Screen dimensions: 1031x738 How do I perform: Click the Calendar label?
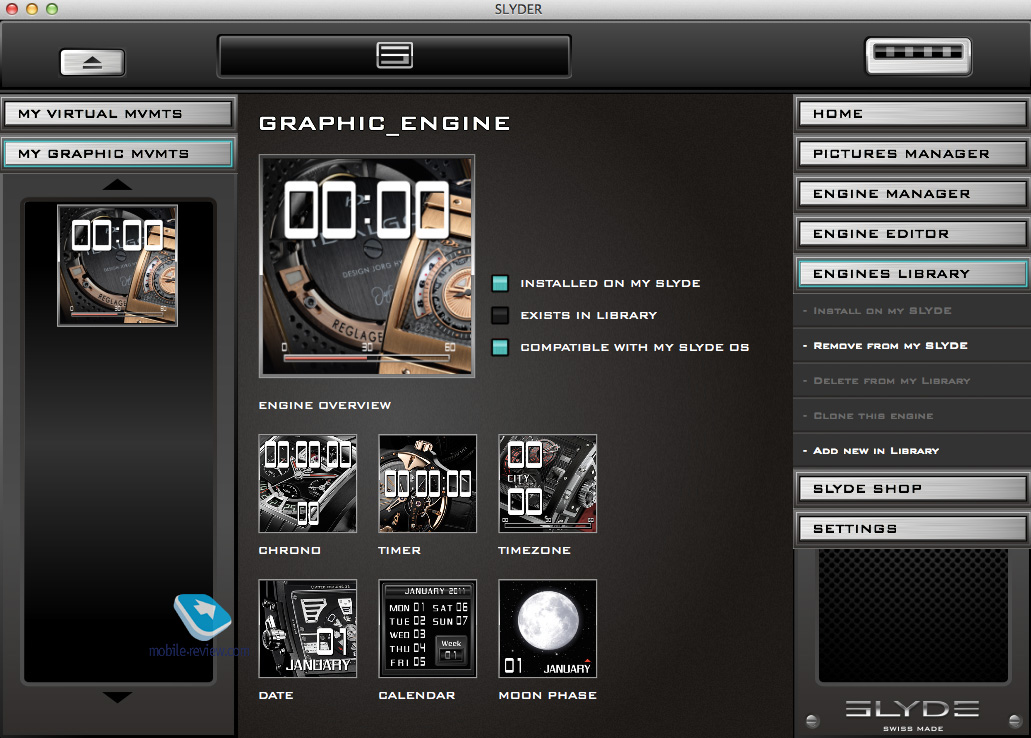pyautogui.click(x=417, y=695)
